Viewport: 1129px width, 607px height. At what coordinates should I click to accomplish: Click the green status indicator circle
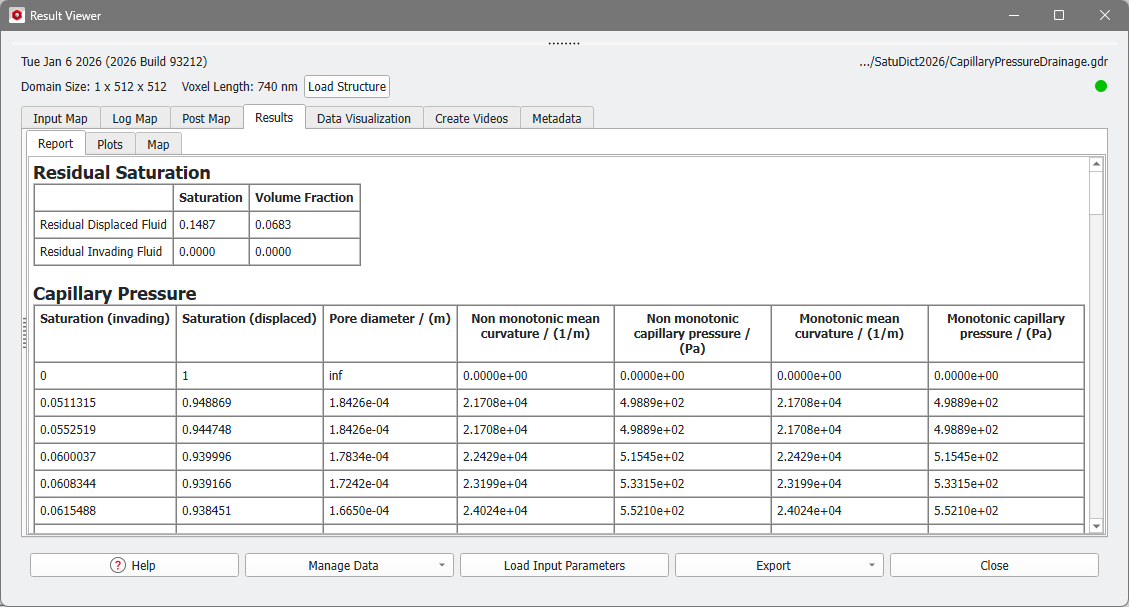1101,86
